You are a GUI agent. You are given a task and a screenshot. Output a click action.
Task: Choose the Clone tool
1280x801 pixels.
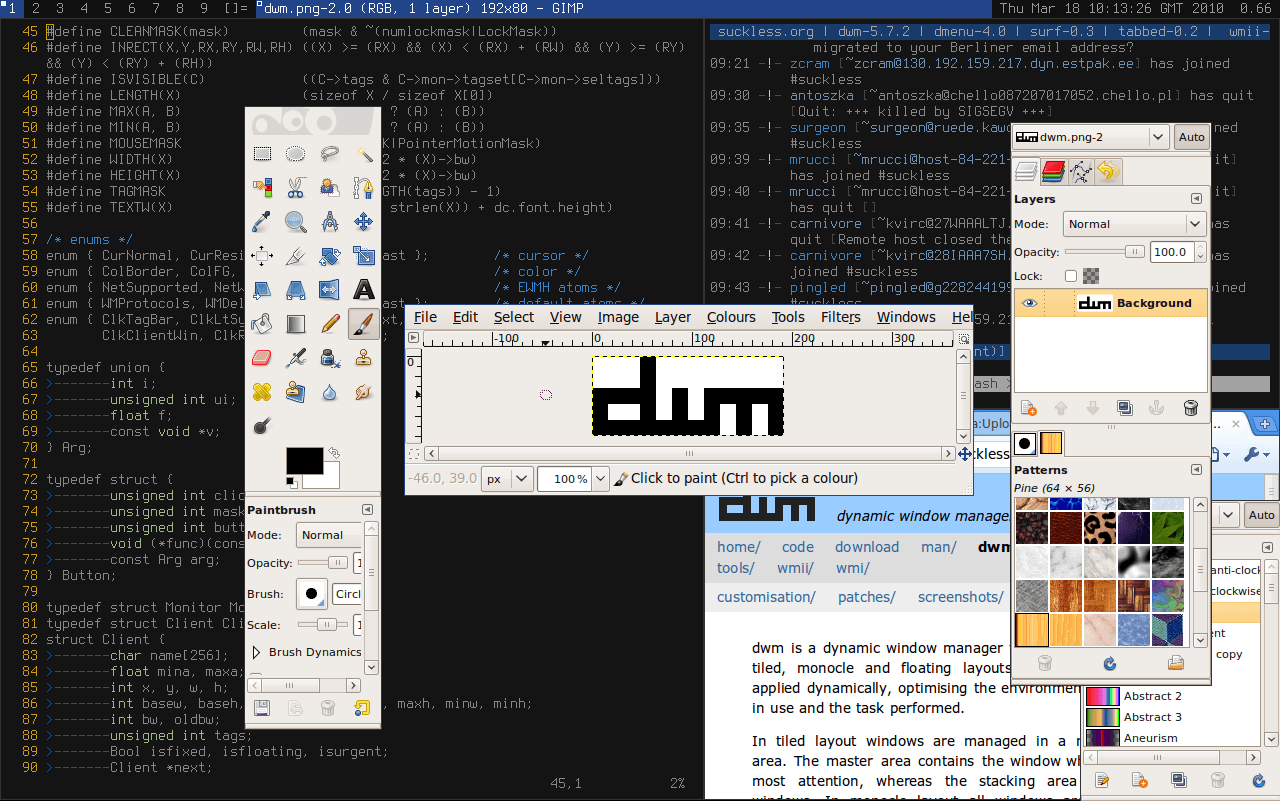coord(363,359)
